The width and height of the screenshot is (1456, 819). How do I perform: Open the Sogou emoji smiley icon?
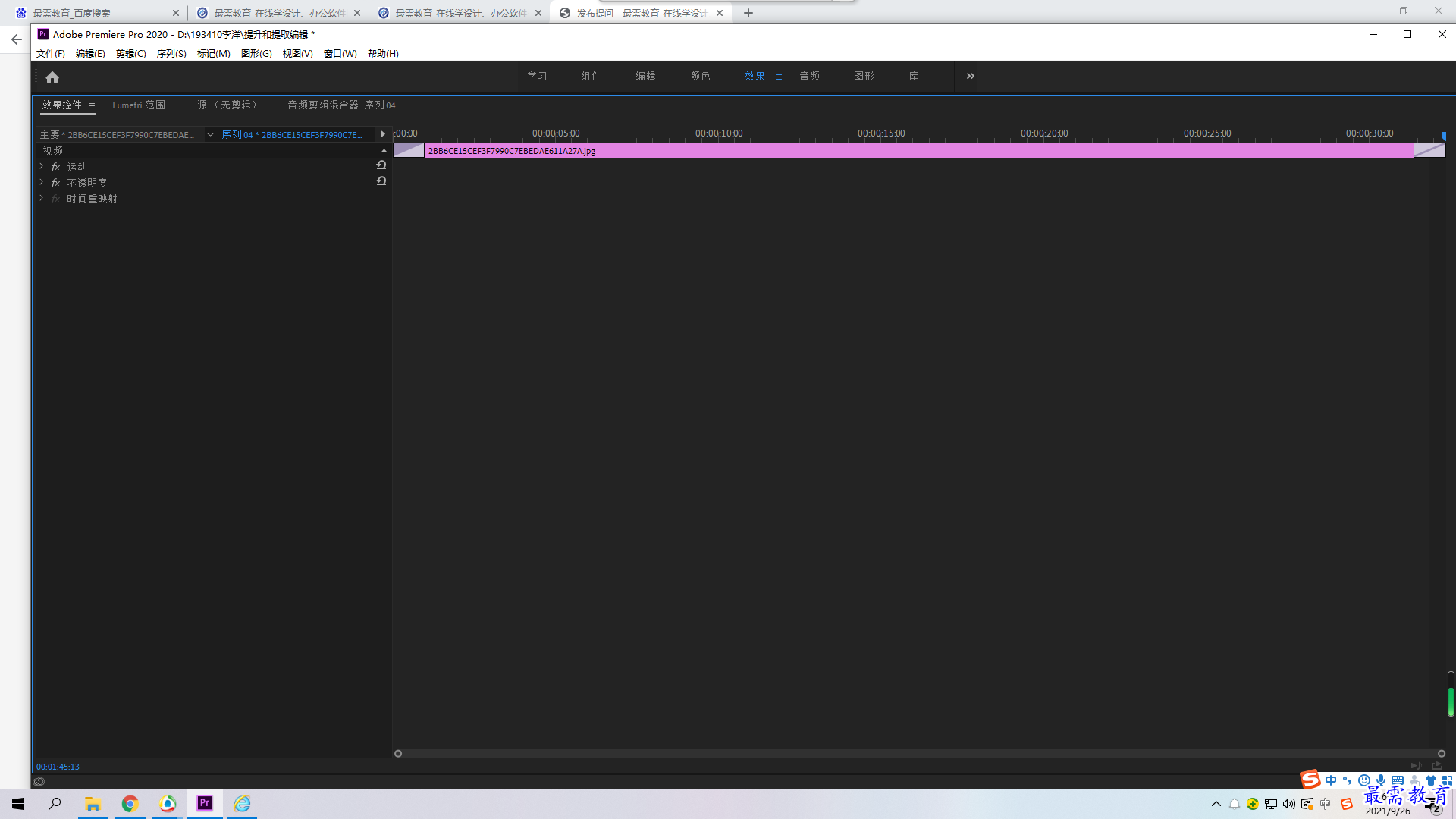(1364, 780)
